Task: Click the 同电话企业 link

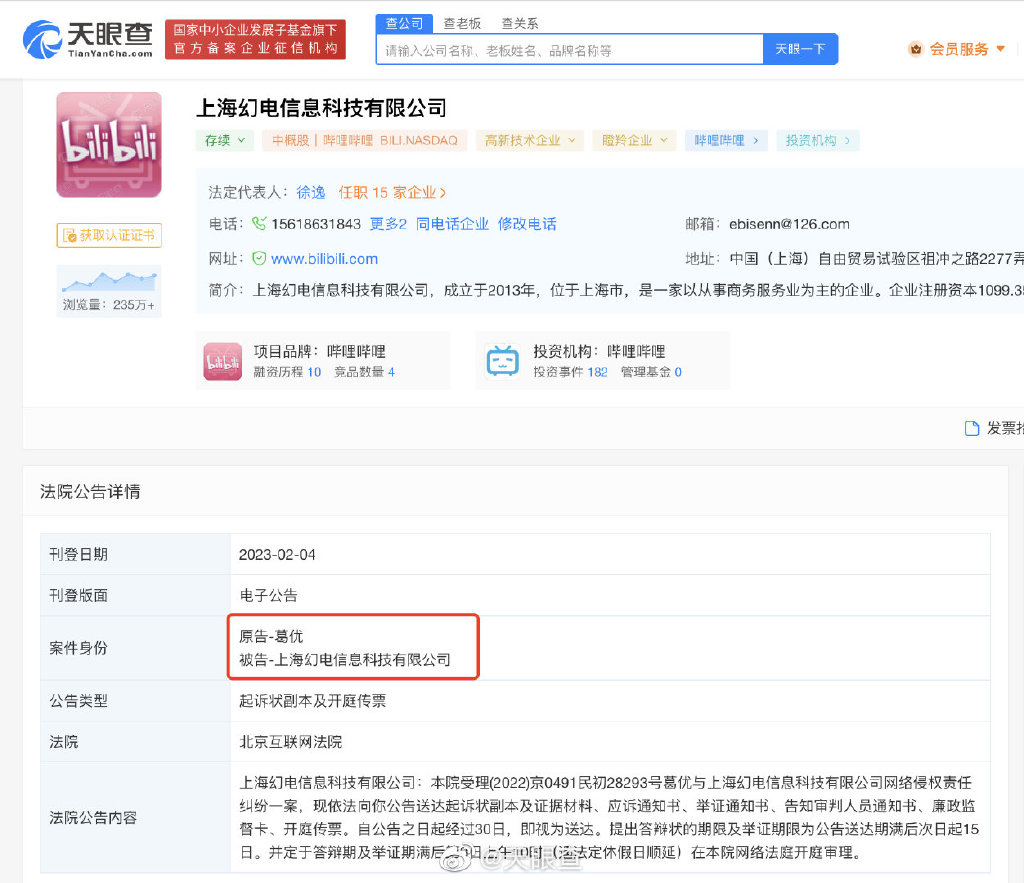Action: (x=453, y=224)
